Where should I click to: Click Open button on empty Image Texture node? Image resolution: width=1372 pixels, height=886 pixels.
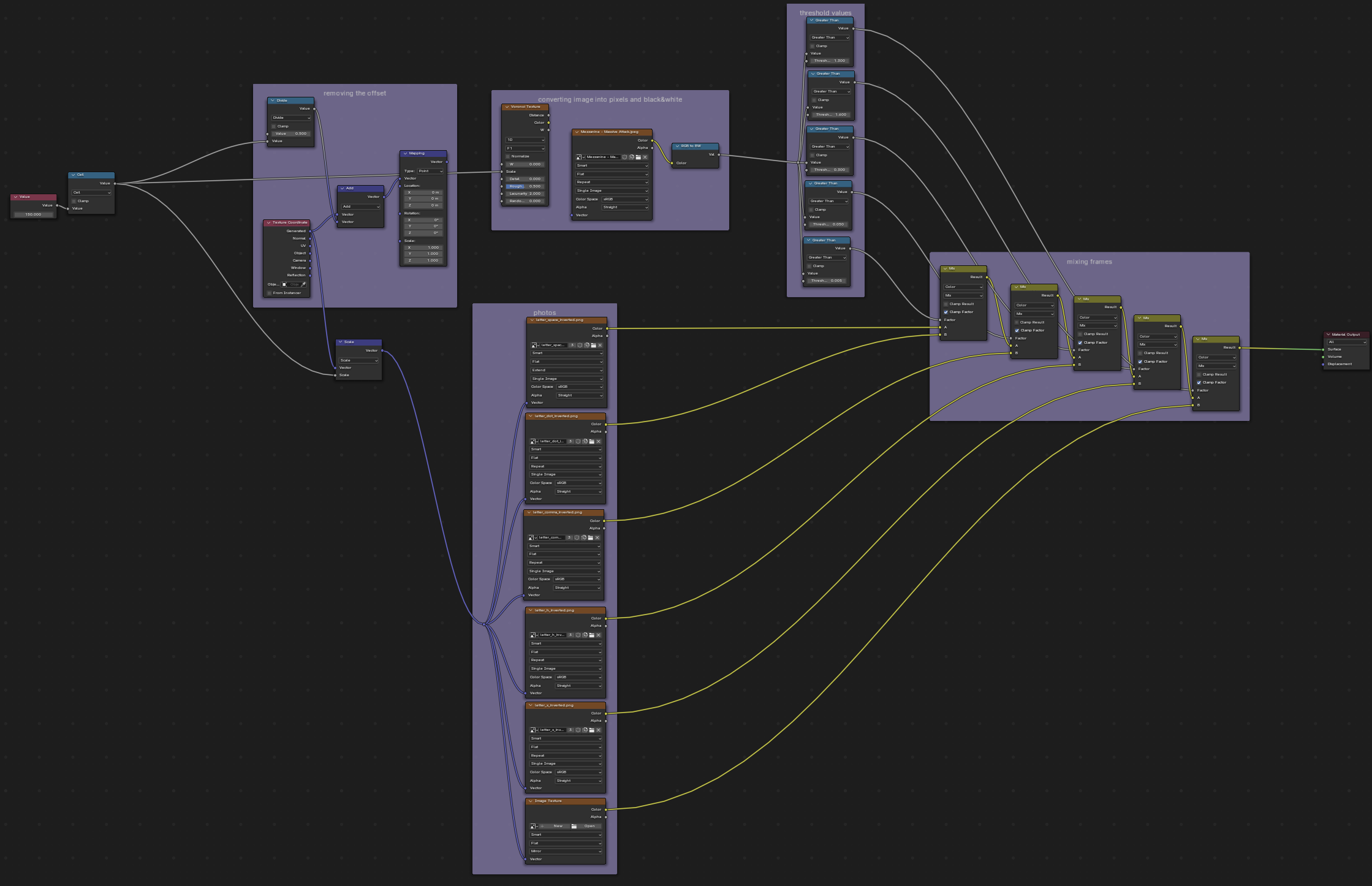click(589, 826)
